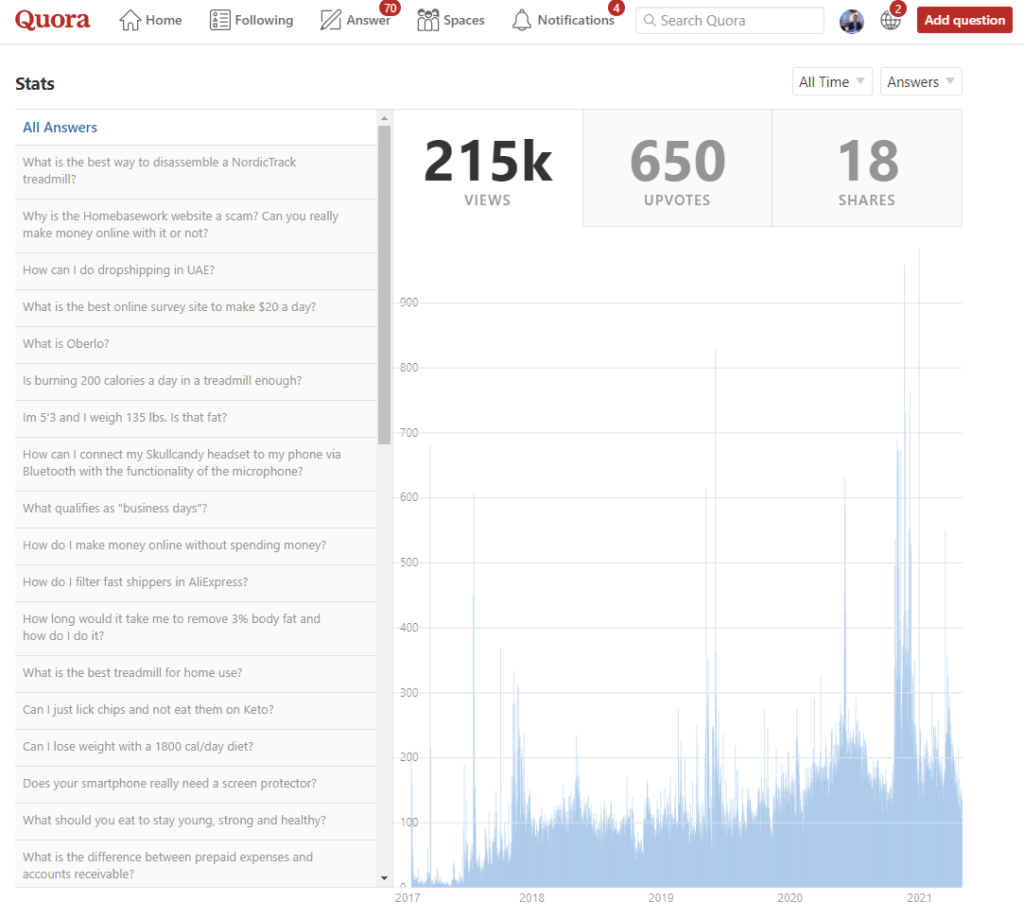The height and width of the screenshot is (918, 1024).
Task: Open the smartphone screen protector question
Action: click(196, 784)
